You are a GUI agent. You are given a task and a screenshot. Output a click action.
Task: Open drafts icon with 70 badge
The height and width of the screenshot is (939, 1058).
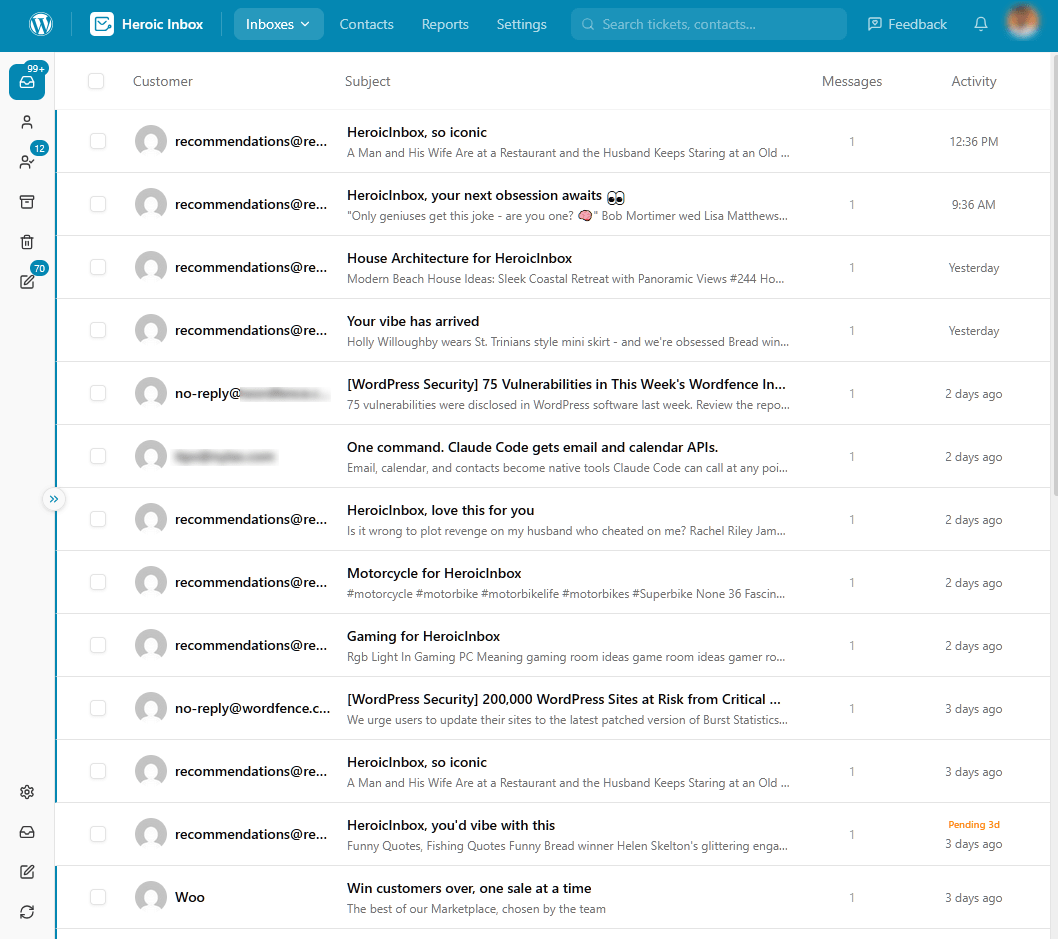coord(27,281)
